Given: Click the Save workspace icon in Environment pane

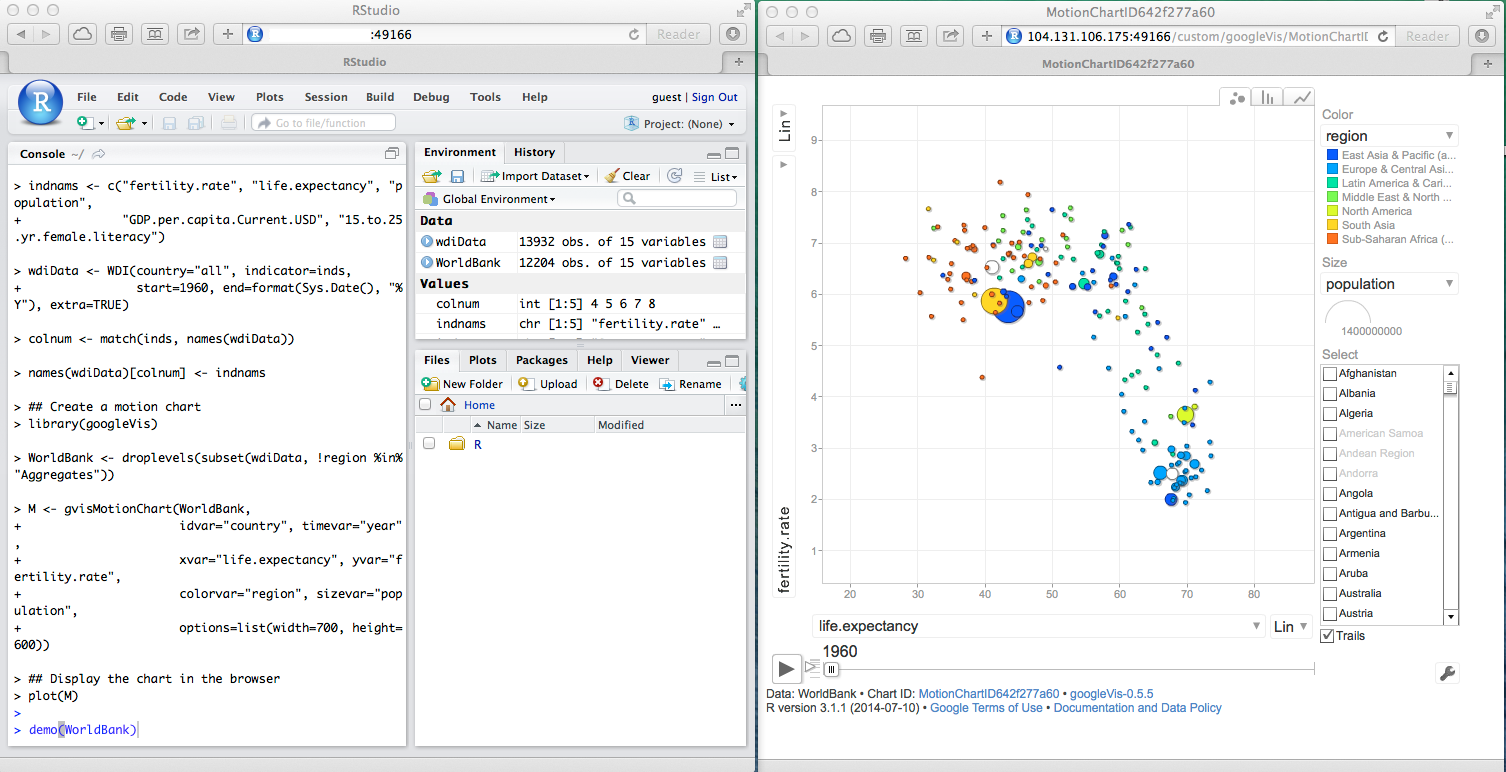Looking at the screenshot, I should tap(457, 176).
